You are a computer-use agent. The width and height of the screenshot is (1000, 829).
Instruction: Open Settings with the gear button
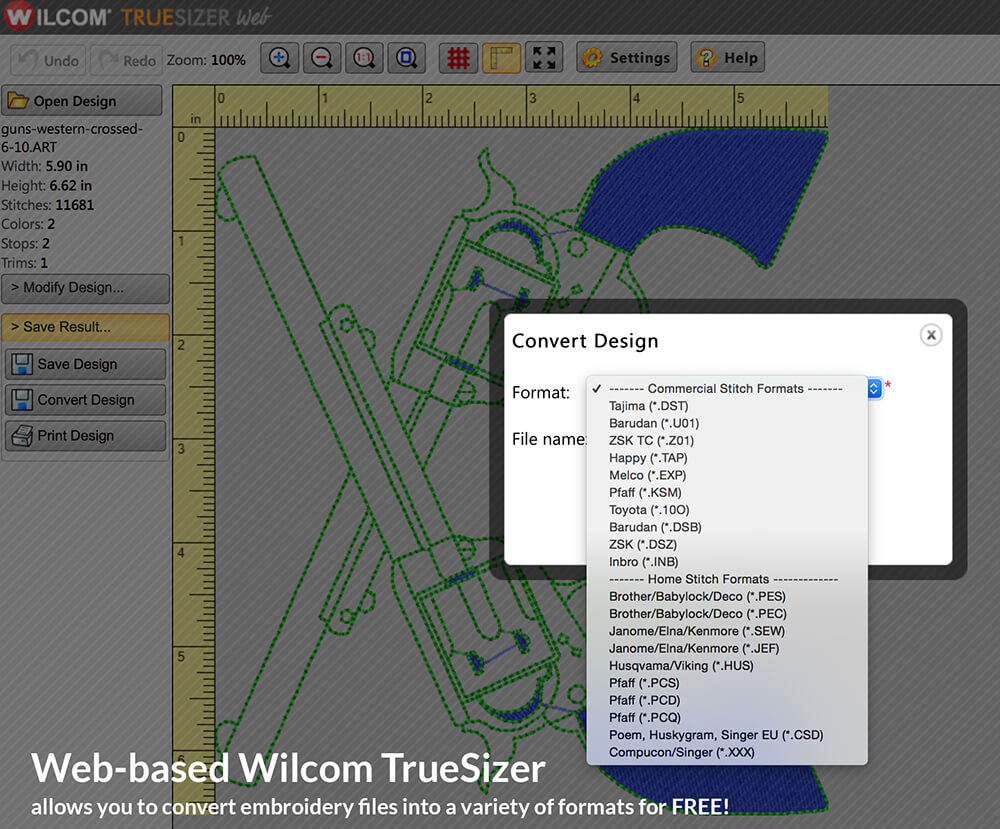(626, 58)
